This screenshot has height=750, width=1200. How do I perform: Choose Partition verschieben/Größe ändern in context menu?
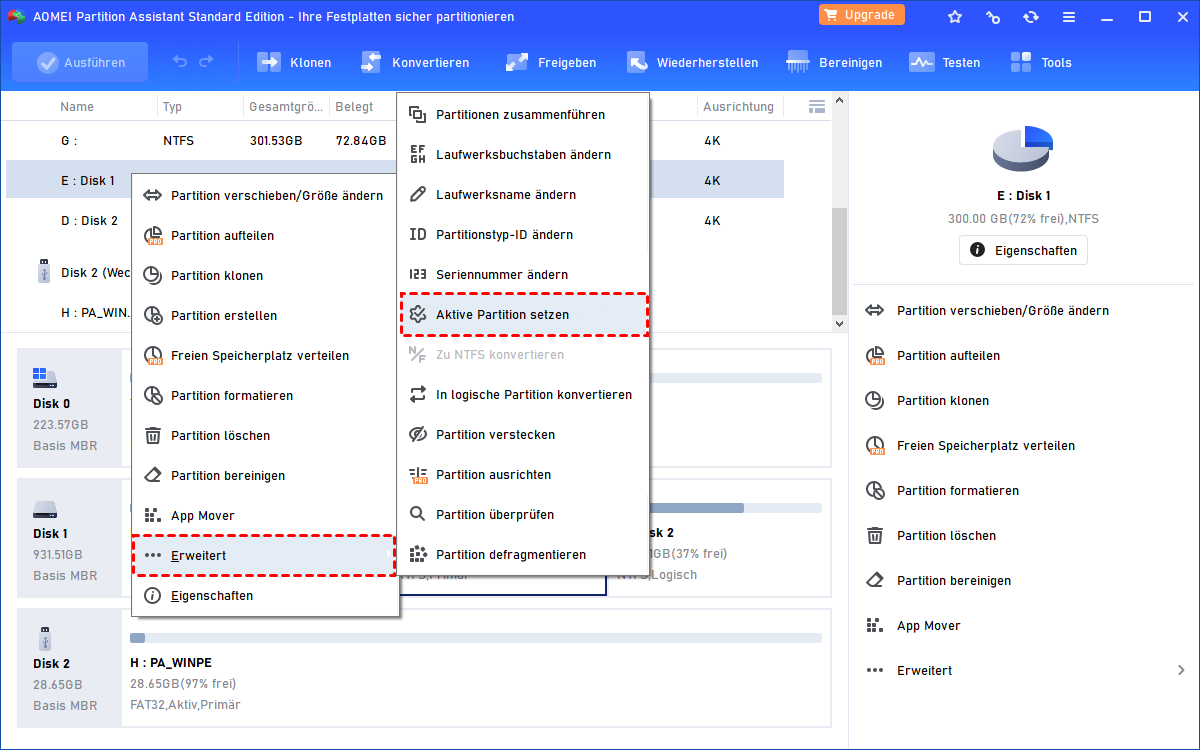[265, 196]
